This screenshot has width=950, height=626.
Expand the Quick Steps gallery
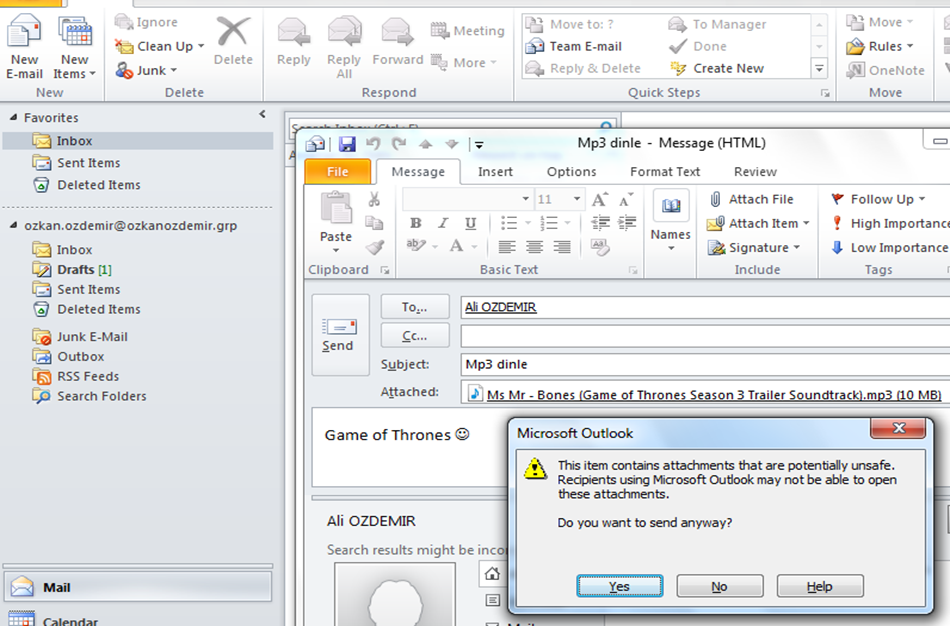[x=819, y=68]
